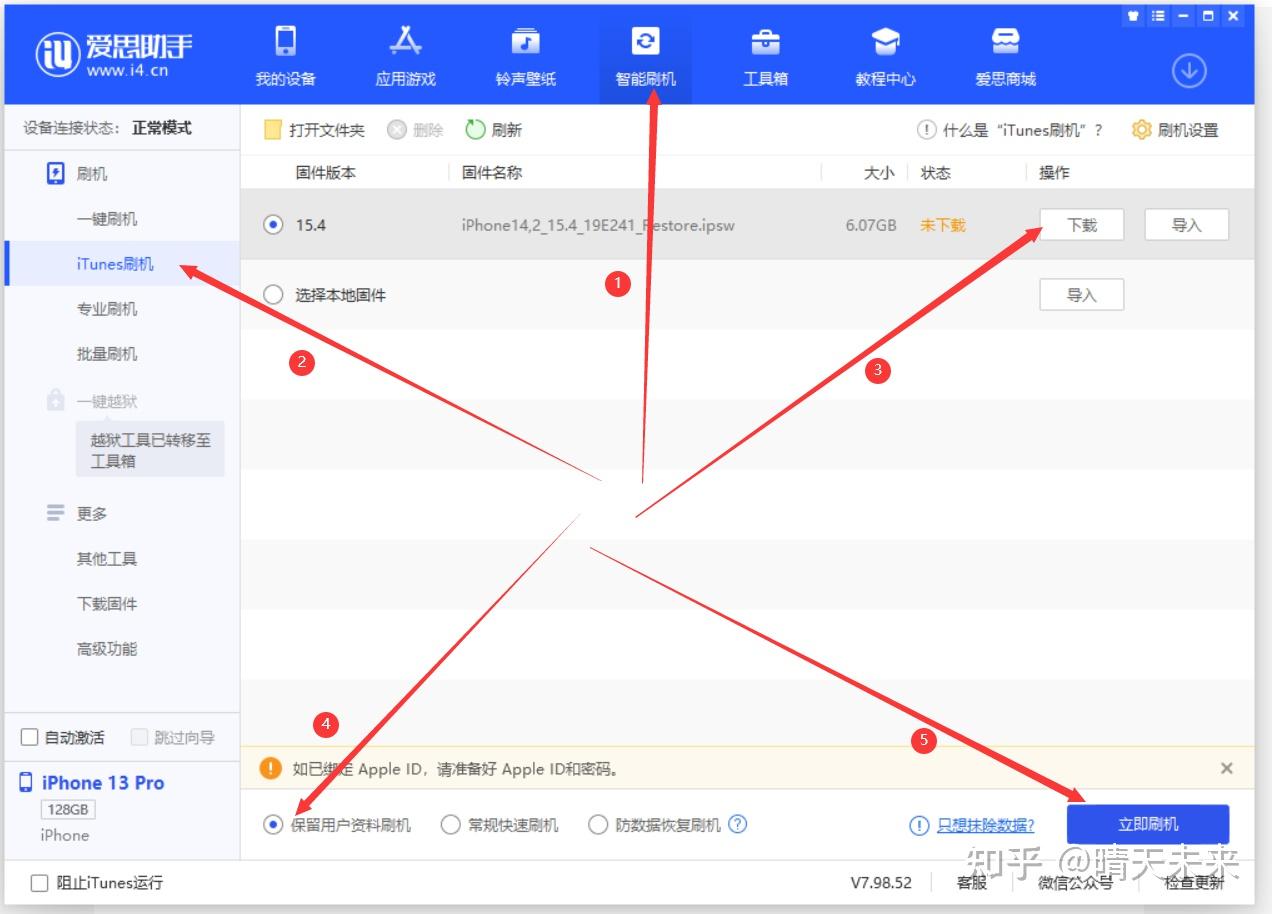
Task: Open the 我的设备 (My Devices) panel icon
Action: 287,42
